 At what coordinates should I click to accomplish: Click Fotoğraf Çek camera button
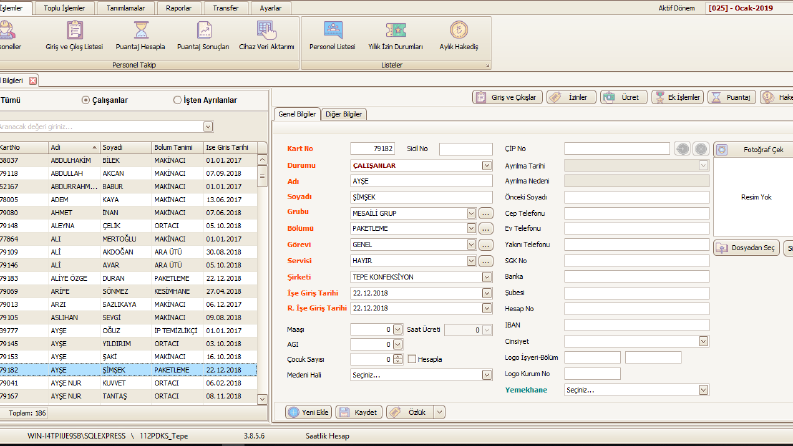pyautogui.click(x=754, y=149)
